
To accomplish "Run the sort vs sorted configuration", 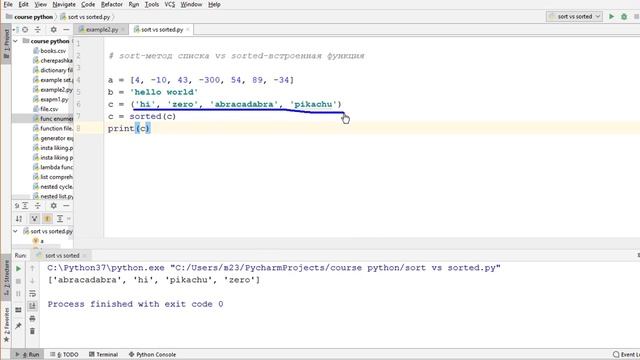I will click(611, 17).
